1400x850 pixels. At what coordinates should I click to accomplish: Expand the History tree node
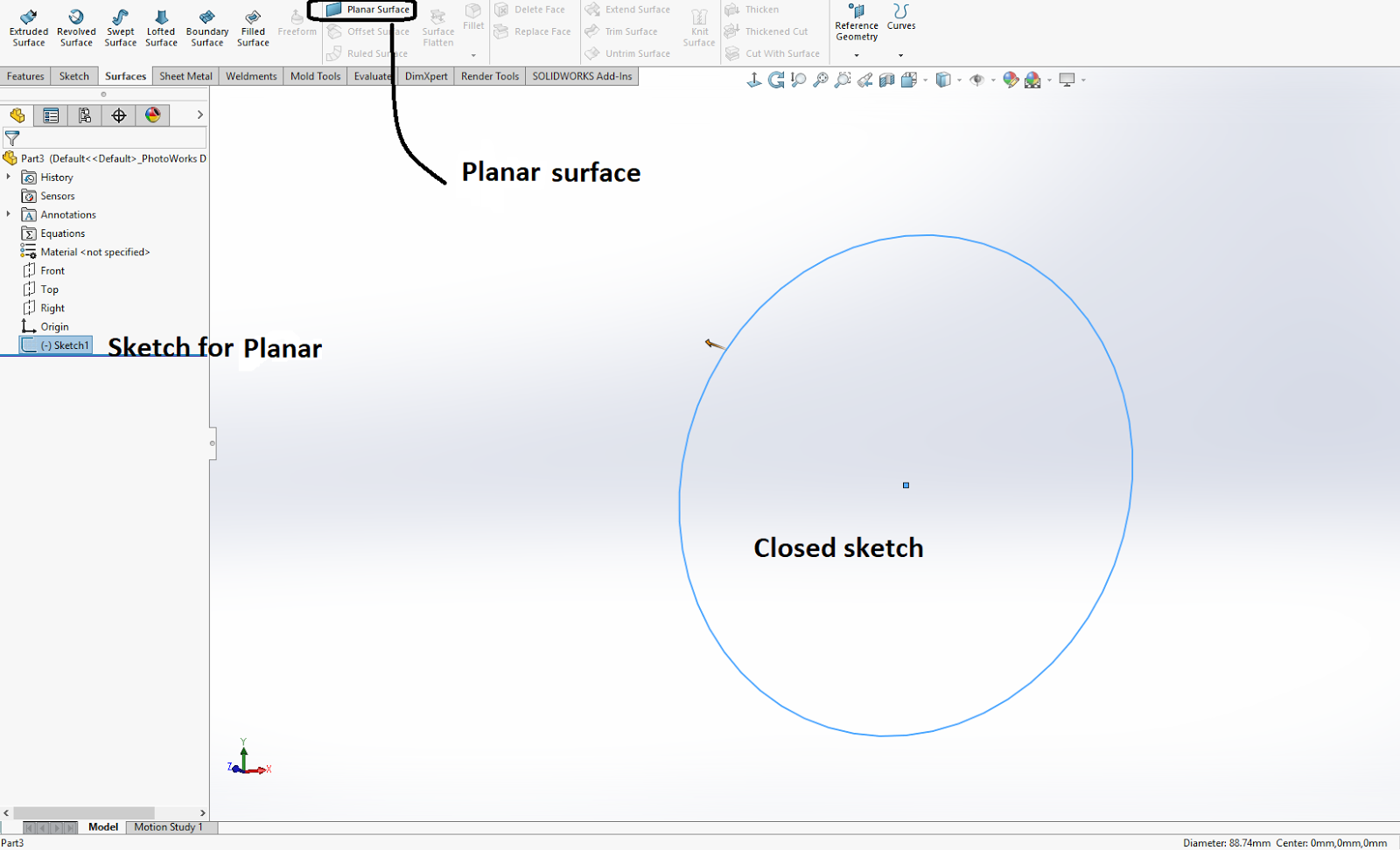pos(8,177)
